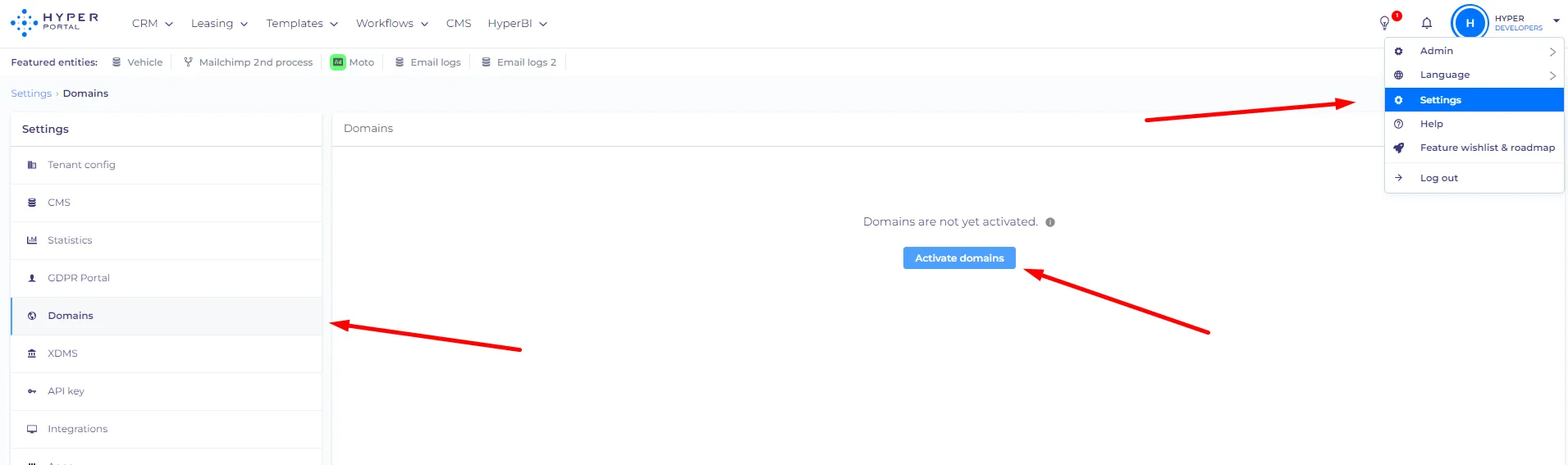Image resolution: width=1568 pixels, height=465 pixels.
Task: Open the CMS top navigation item
Action: (x=459, y=24)
